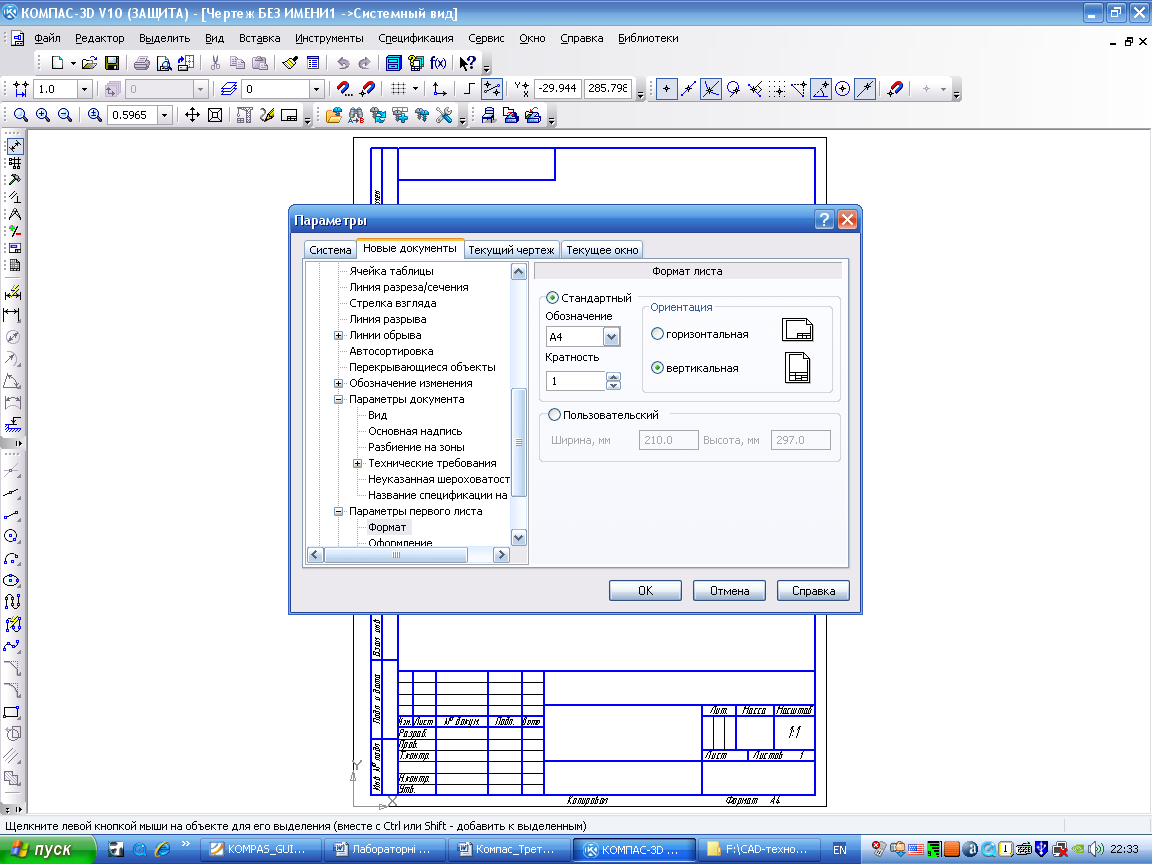Open the f(x) variables icon
The image size is (1152, 864).
point(439,63)
